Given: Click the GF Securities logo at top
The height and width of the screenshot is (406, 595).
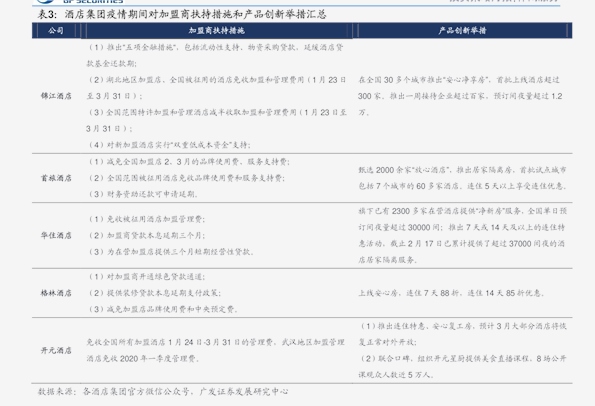Looking at the screenshot, I should tap(80, 2).
